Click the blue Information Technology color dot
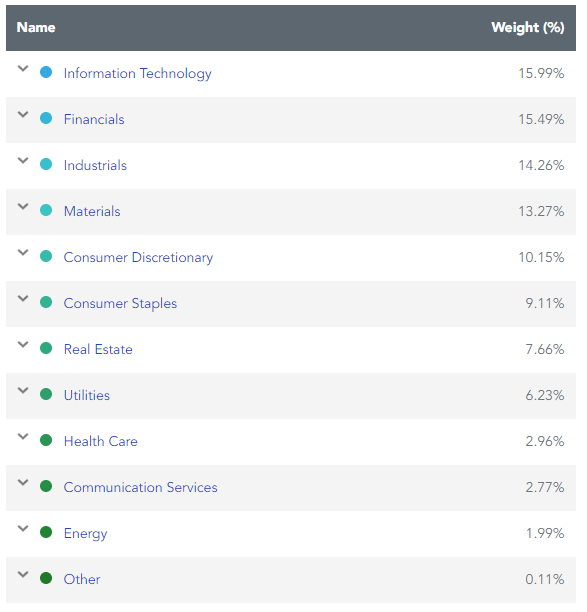This screenshot has height=612, width=587. click(46, 72)
